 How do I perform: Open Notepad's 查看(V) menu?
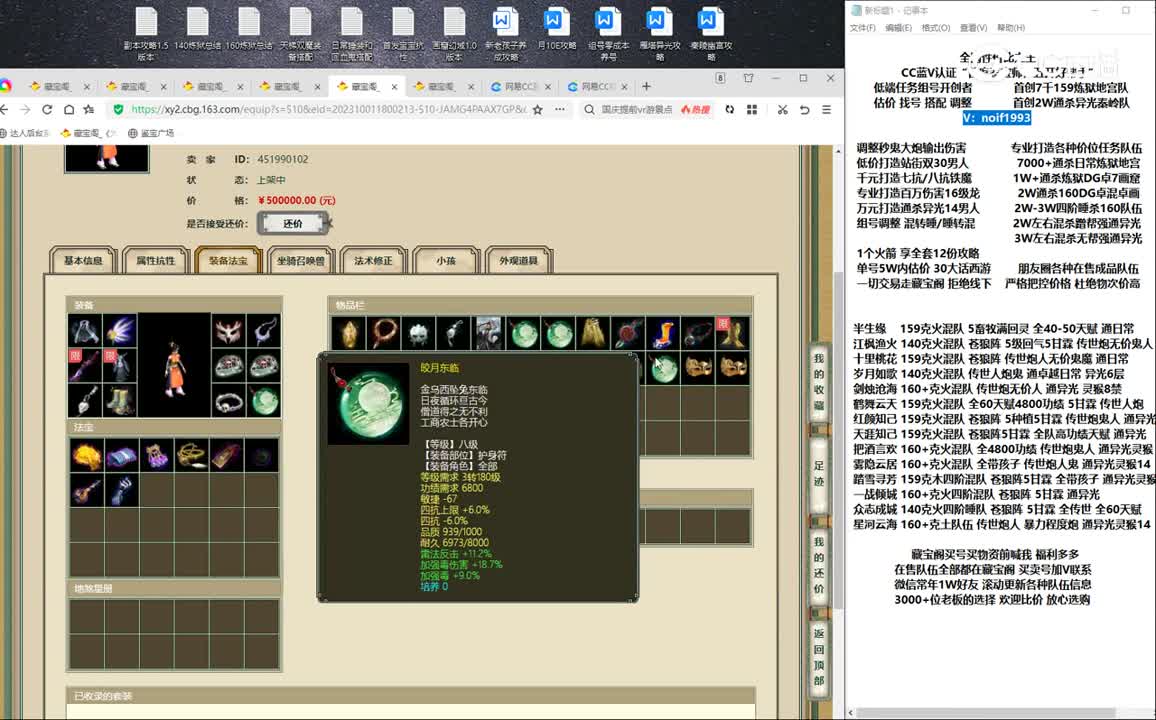[x=973, y=28]
